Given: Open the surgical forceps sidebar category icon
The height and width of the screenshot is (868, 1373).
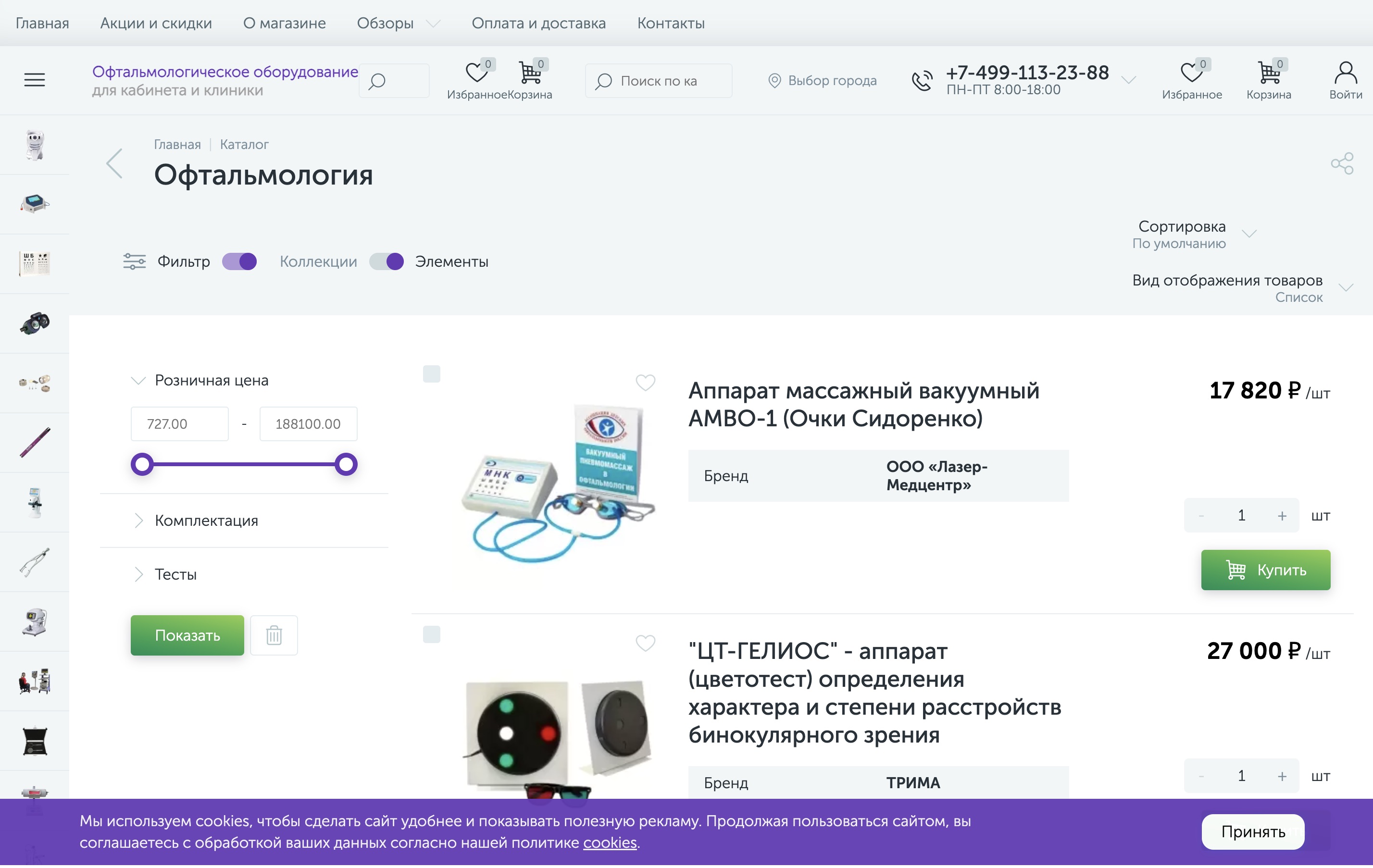Looking at the screenshot, I should pyautogui.click(x=35, y=562).
